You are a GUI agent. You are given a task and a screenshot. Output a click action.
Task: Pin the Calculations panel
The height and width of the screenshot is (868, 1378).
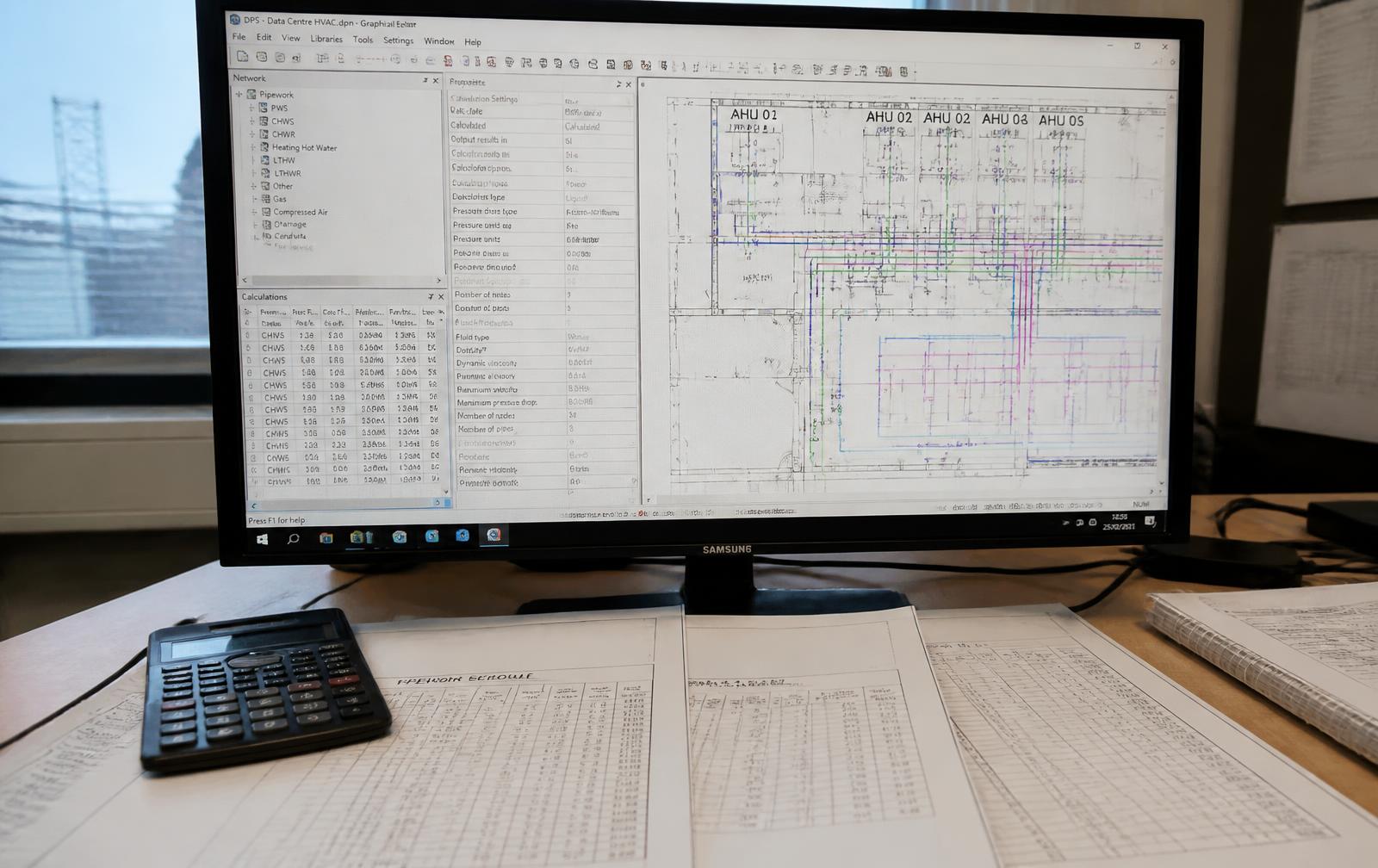(431, 297)
